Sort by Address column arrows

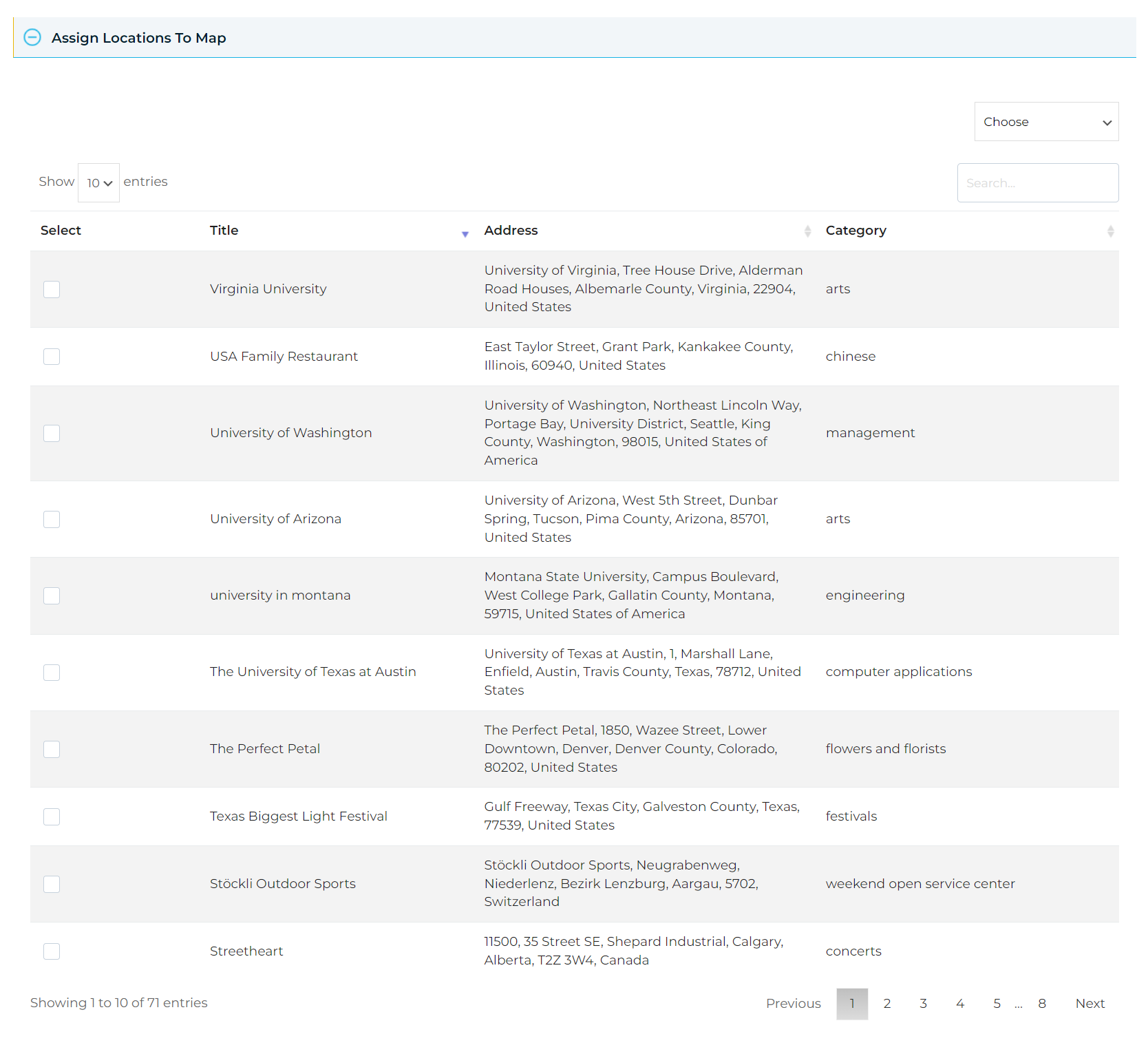click(x=807, y=231)
